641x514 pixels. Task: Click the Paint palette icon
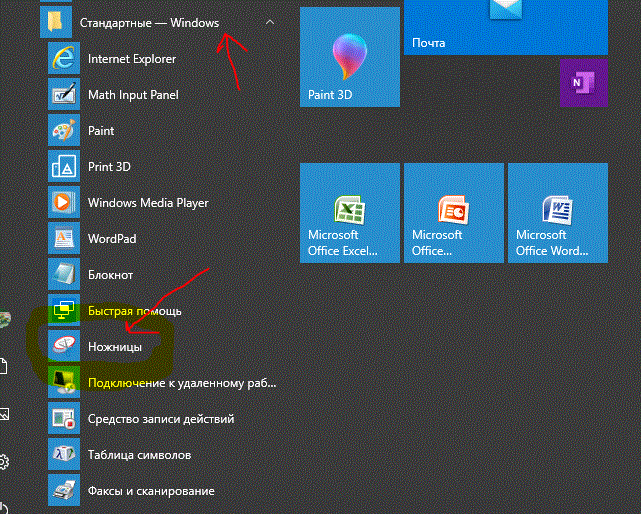pos(64,130)
